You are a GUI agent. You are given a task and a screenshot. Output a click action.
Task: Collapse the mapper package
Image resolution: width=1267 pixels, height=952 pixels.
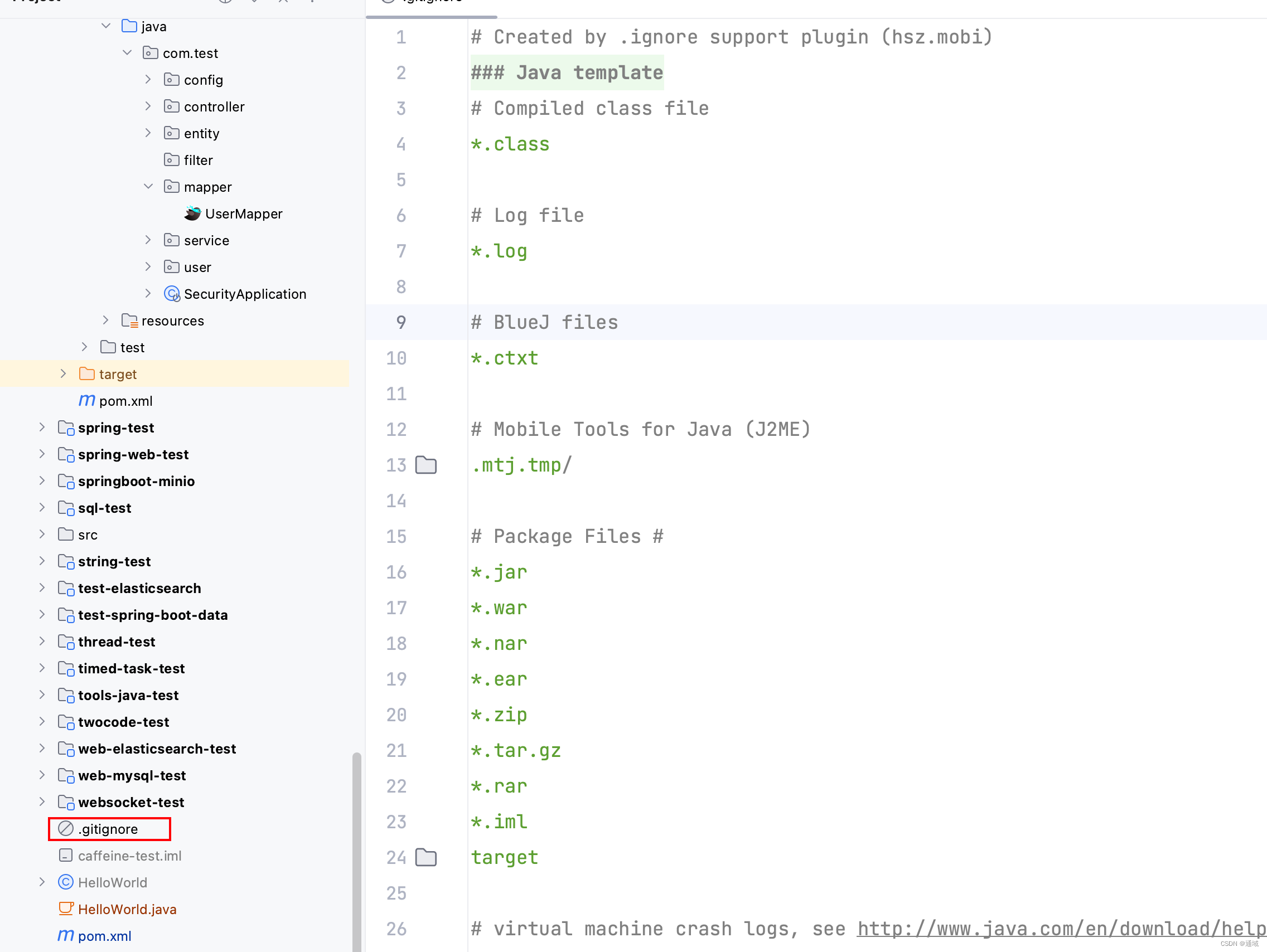[148, 187]
